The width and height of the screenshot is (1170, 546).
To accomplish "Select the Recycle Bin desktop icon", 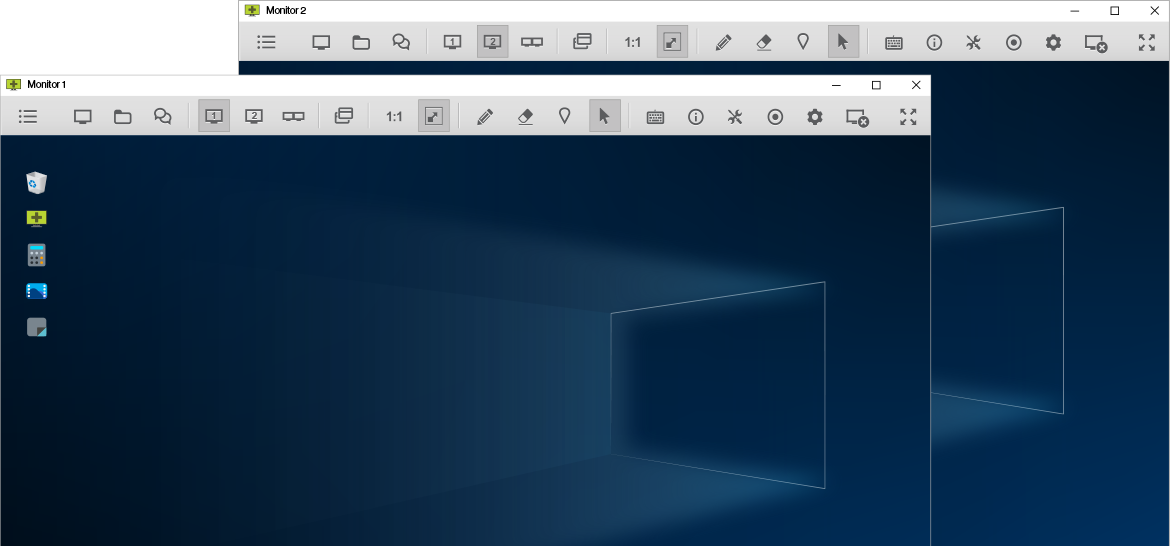I will [37, 182].
